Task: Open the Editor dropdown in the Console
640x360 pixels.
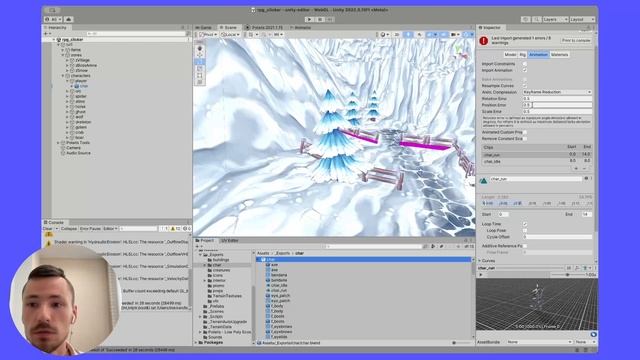Action: click(x=110, y=229)
